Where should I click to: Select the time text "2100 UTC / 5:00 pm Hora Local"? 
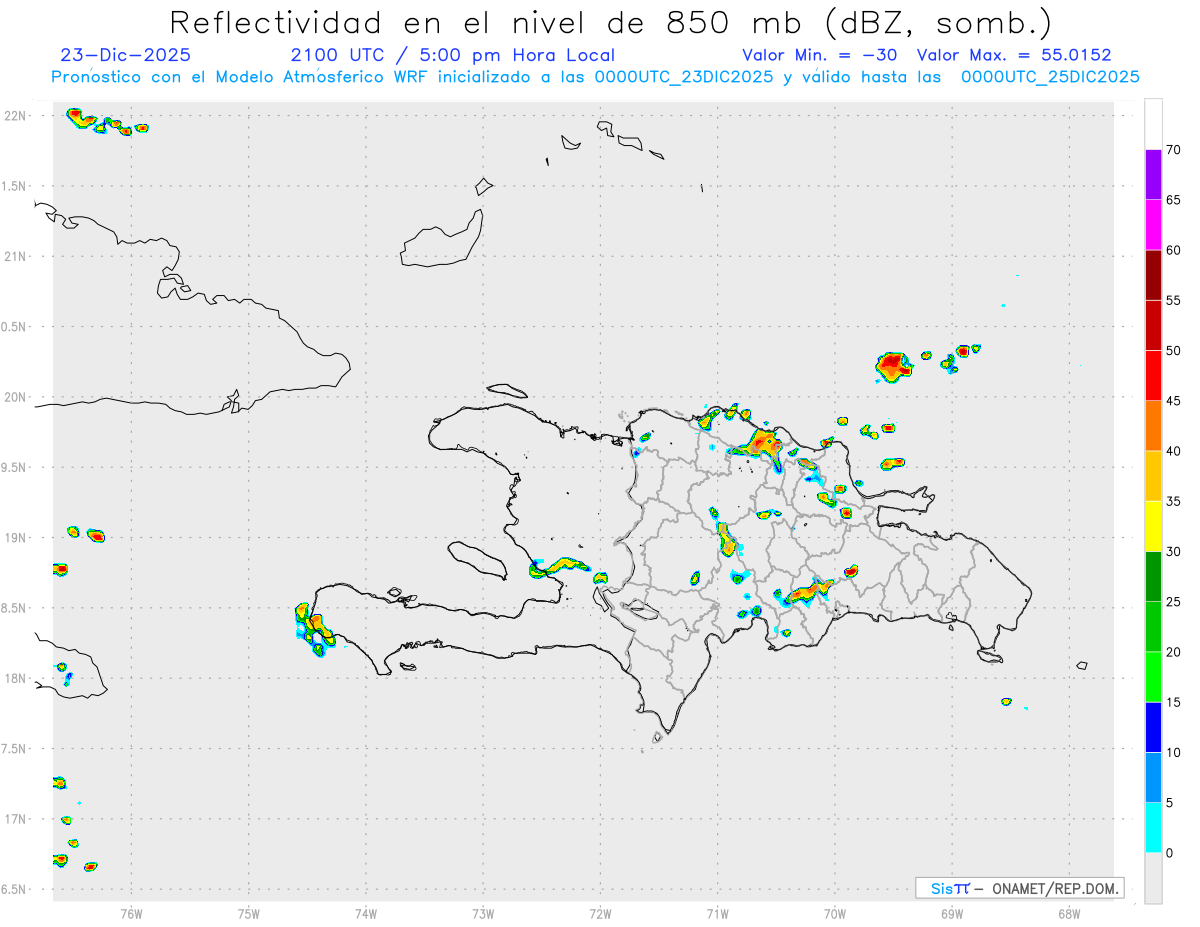(x=453, y=55)
